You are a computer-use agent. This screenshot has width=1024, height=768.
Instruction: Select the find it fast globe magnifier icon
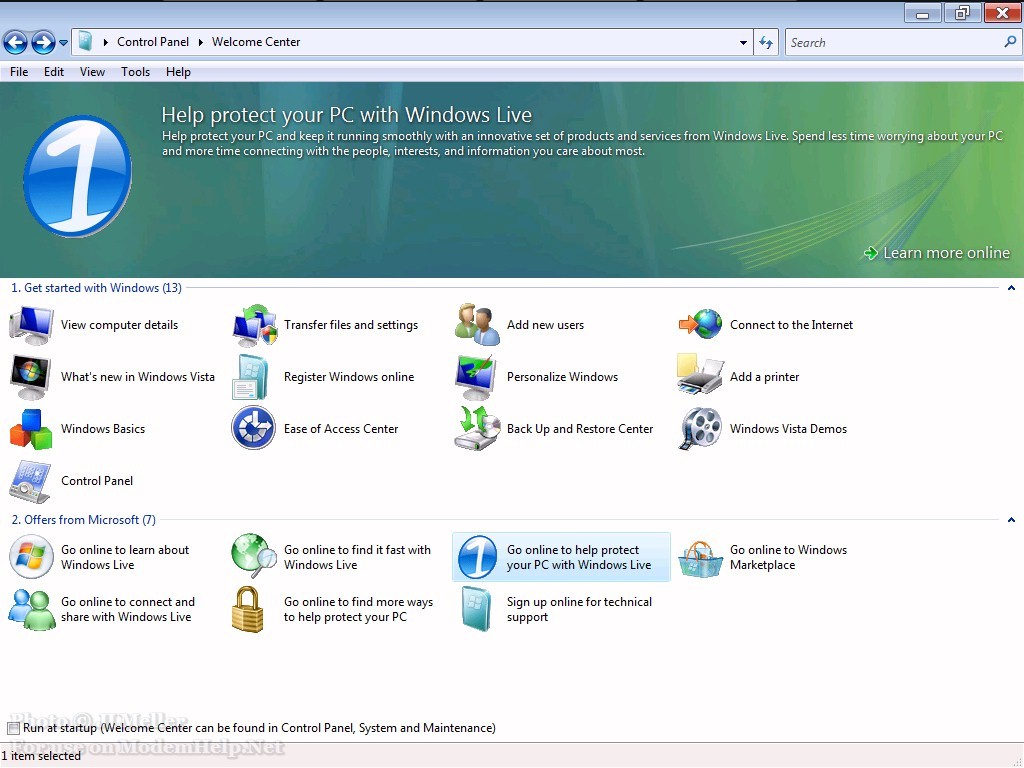[254, 556]
